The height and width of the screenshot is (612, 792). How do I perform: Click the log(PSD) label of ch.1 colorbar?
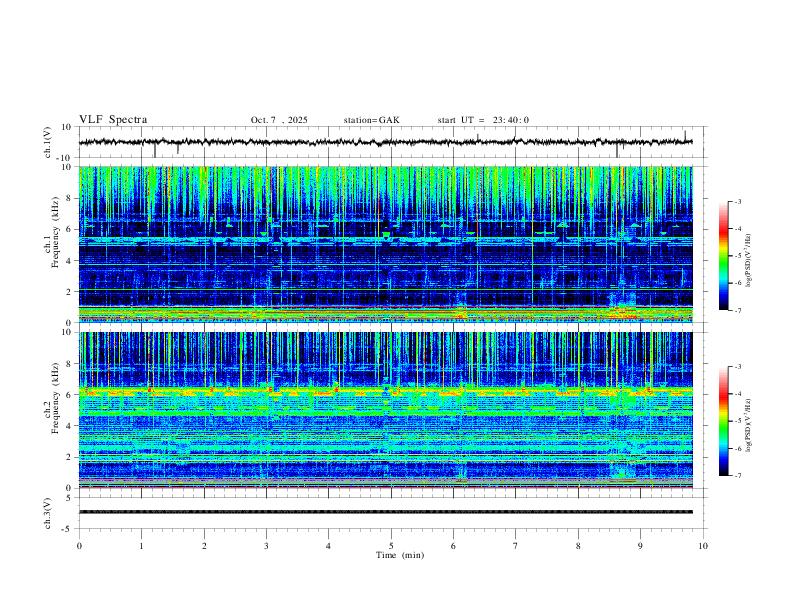point(749,260)
